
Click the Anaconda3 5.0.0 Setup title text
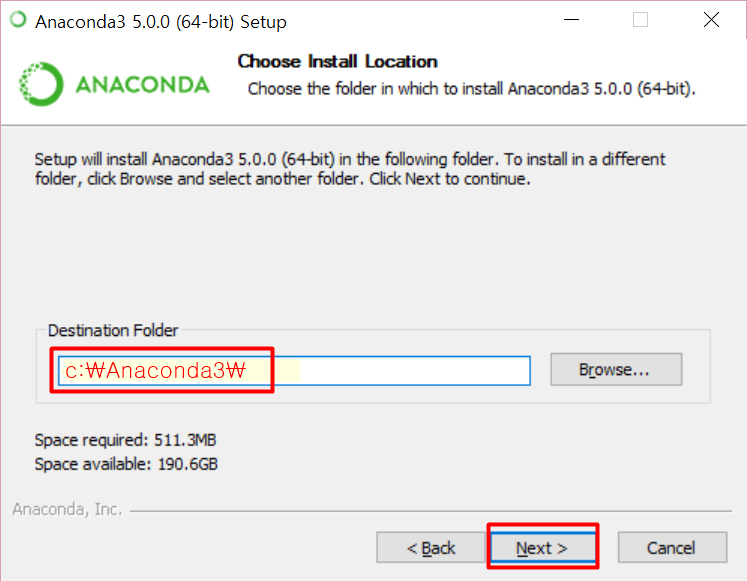pyautogui.click(x=161, y=22)
